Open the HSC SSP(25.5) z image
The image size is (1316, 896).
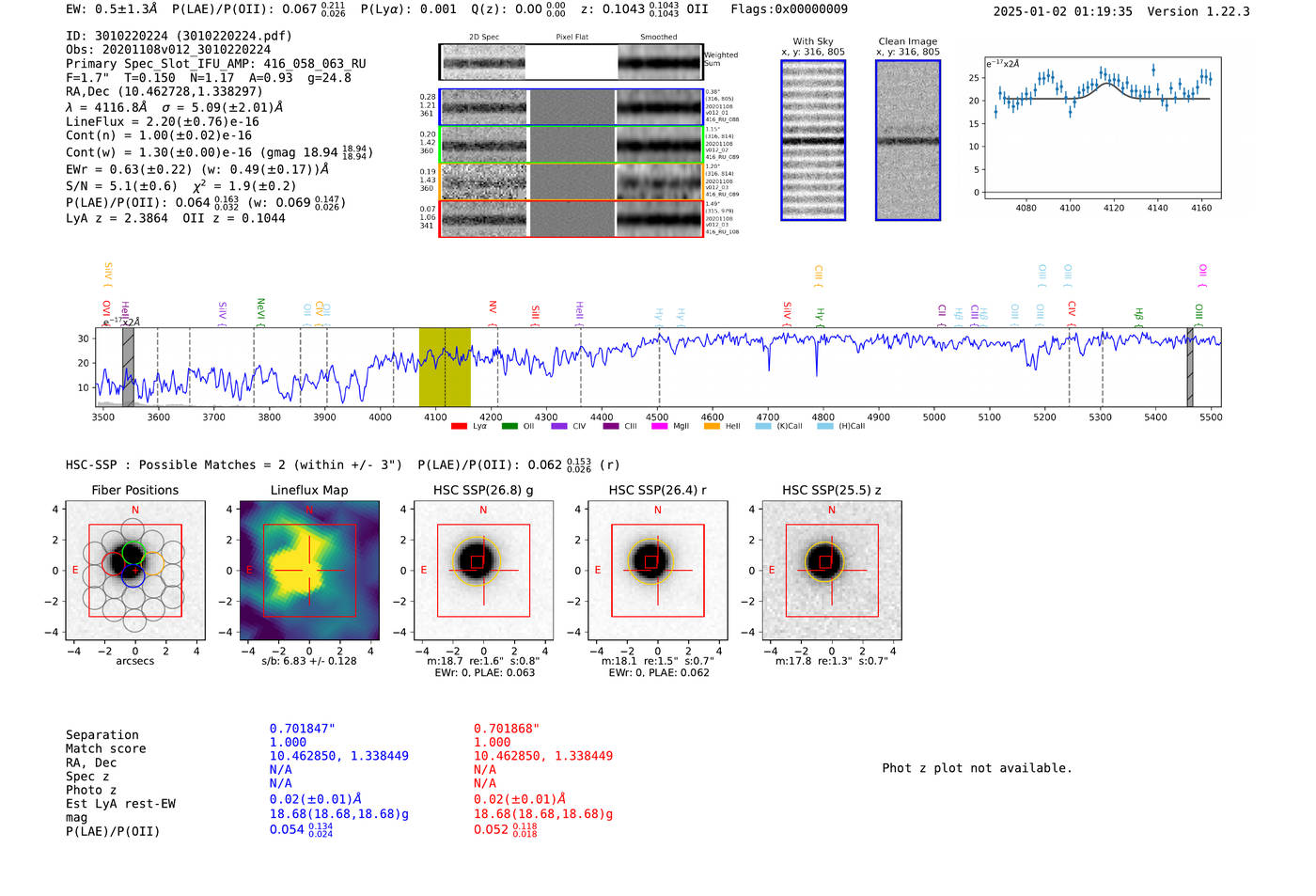click(831, 570)
